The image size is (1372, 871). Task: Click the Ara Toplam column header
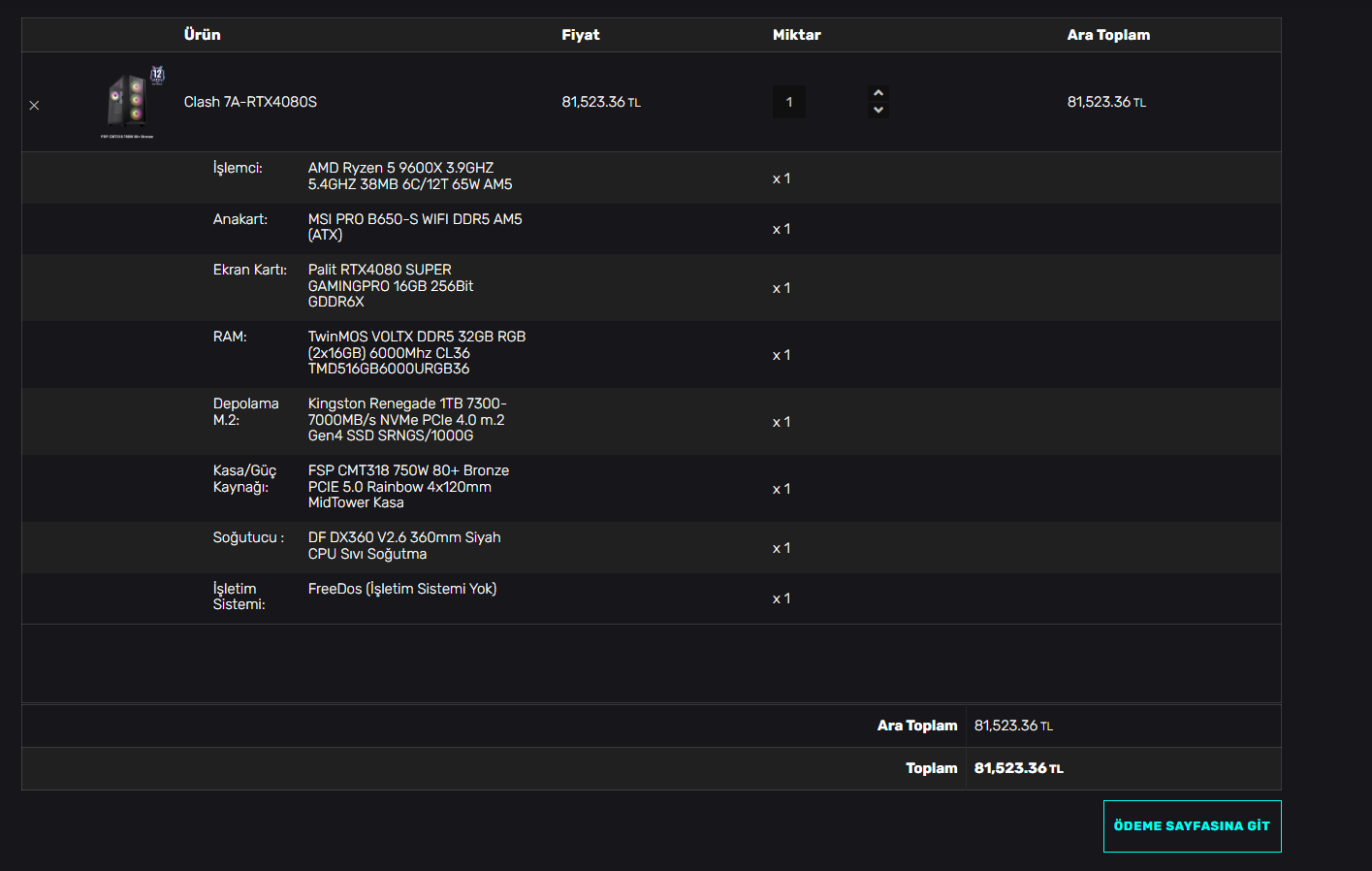[1108, 35]
